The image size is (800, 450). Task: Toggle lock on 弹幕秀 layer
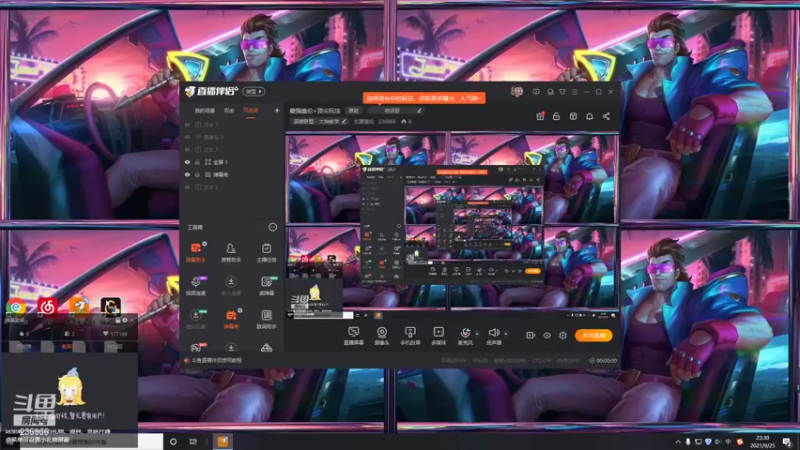(x=197, y=174)
